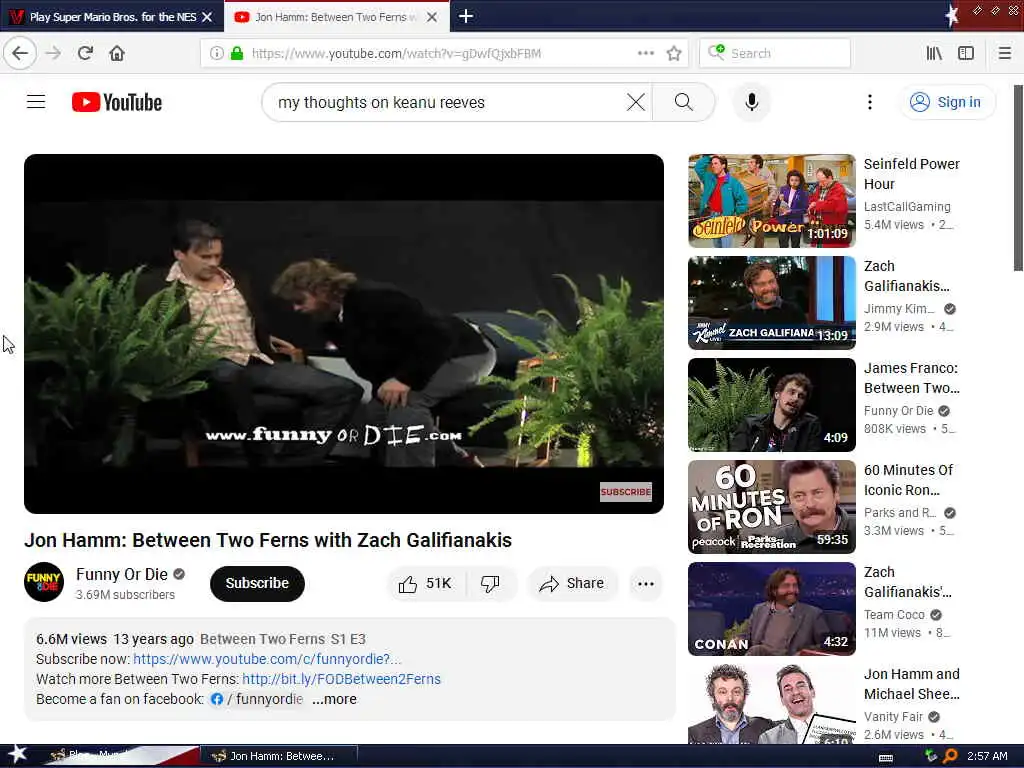Share the video
Screen dimensions: 1024x768
click(x=571, y=583)
